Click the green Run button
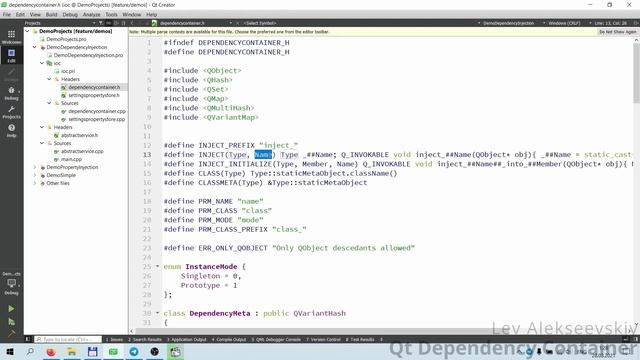Screen dimensions: 640x360 point(11,309)
